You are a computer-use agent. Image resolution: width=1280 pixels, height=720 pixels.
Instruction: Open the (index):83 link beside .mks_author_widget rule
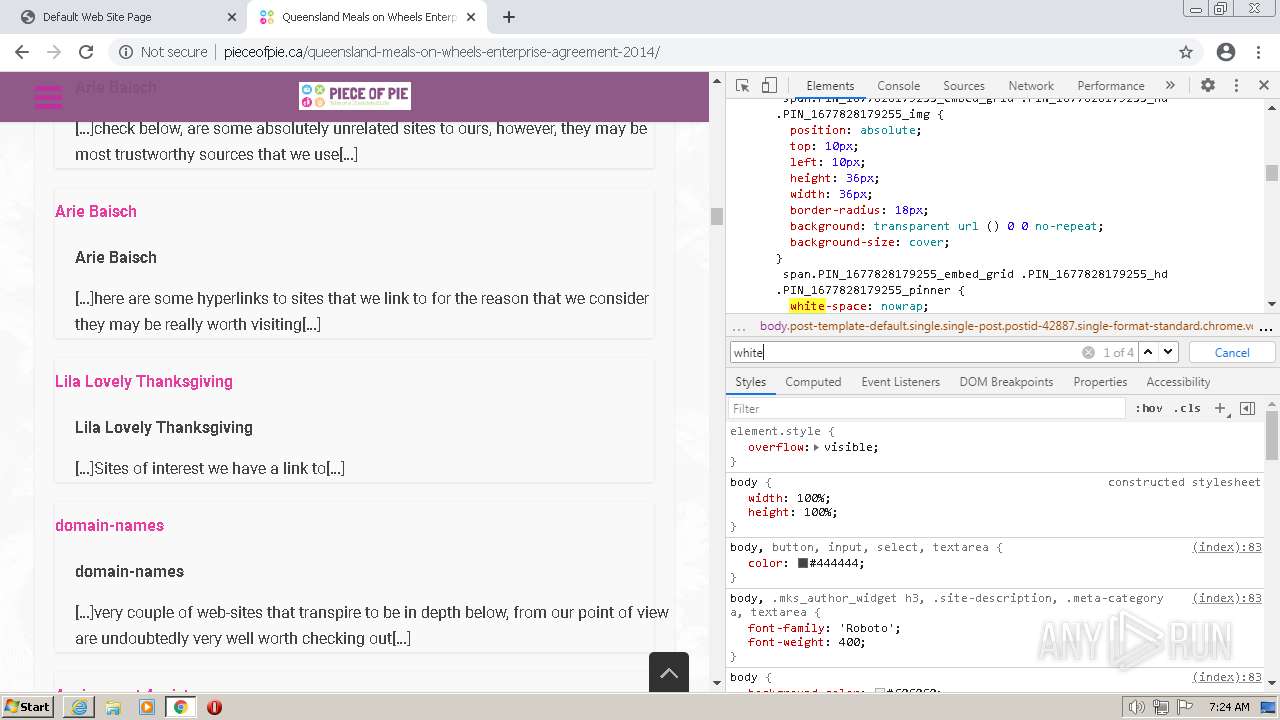(1227, 598)
